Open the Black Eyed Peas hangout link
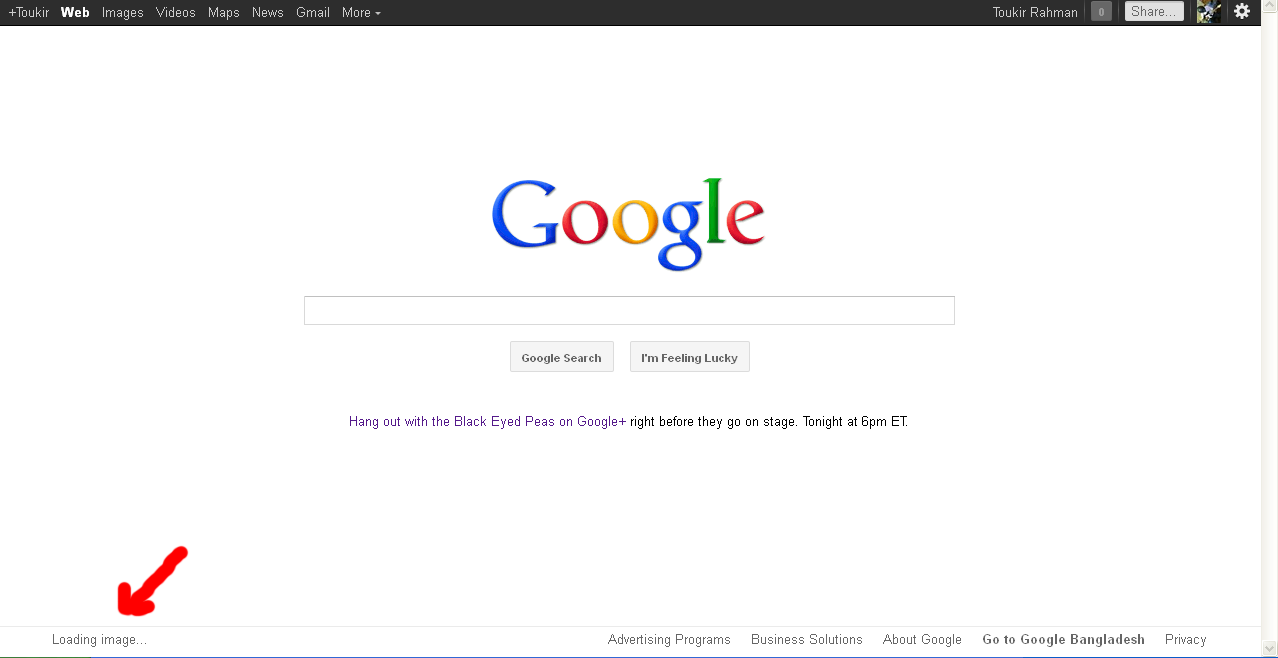1278x658 pixels. [487, 422]
